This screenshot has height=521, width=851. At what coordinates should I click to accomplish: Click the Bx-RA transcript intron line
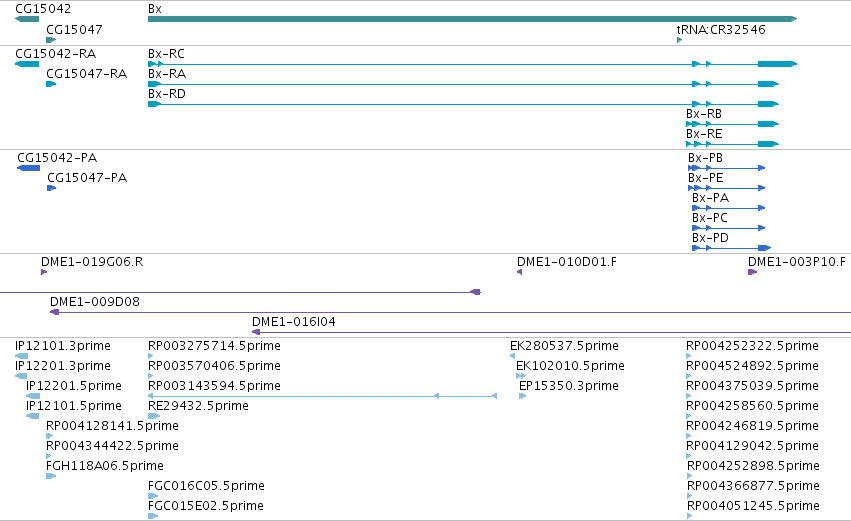[426, 84]
